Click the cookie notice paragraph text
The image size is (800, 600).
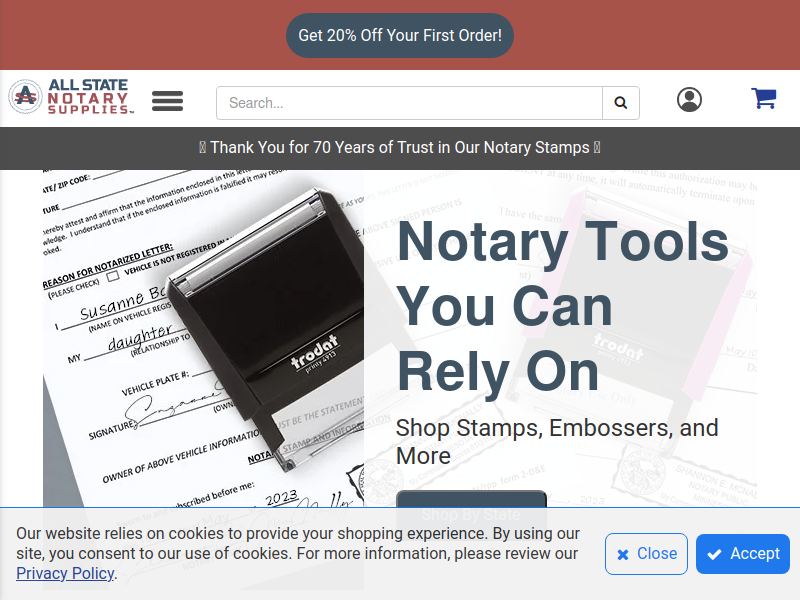tap(298, 554)
